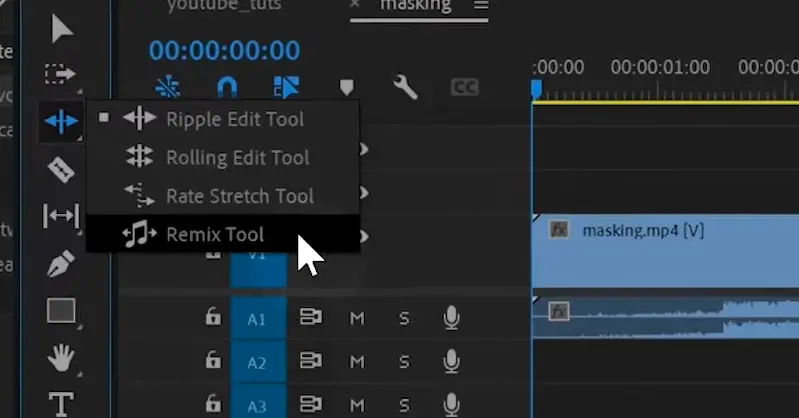Open the masking sequence panel menu
Viewport: 799px width, 418px height.
[481, 6]
